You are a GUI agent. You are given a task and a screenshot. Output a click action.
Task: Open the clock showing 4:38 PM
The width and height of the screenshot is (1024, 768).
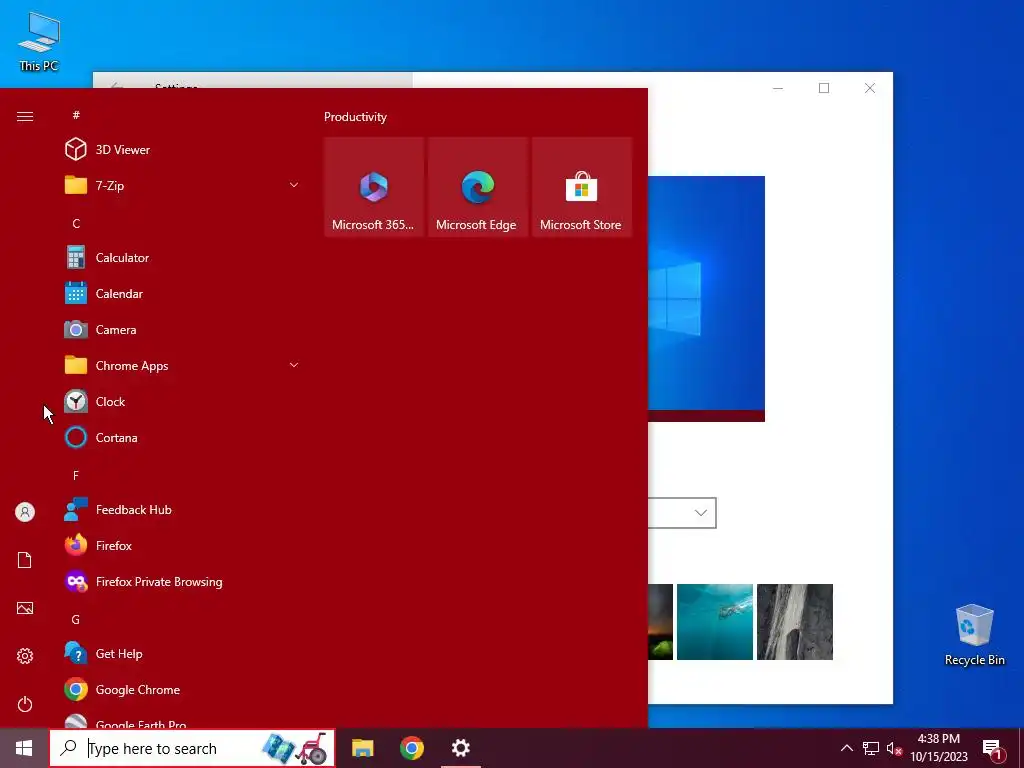tap(939, 748)
